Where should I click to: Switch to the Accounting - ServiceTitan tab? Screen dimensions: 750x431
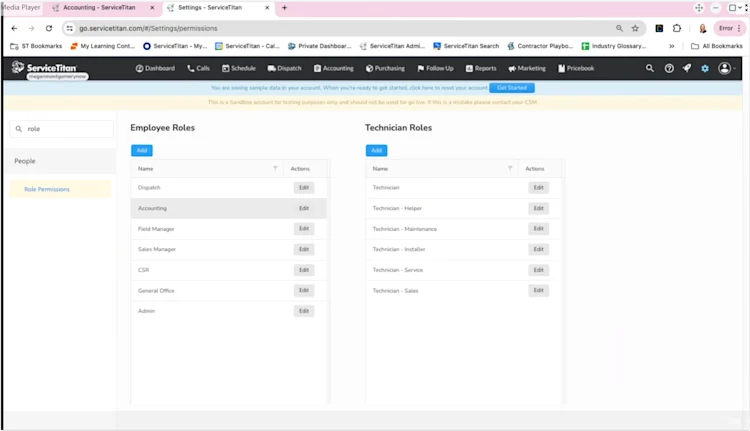tap(99, 8)
